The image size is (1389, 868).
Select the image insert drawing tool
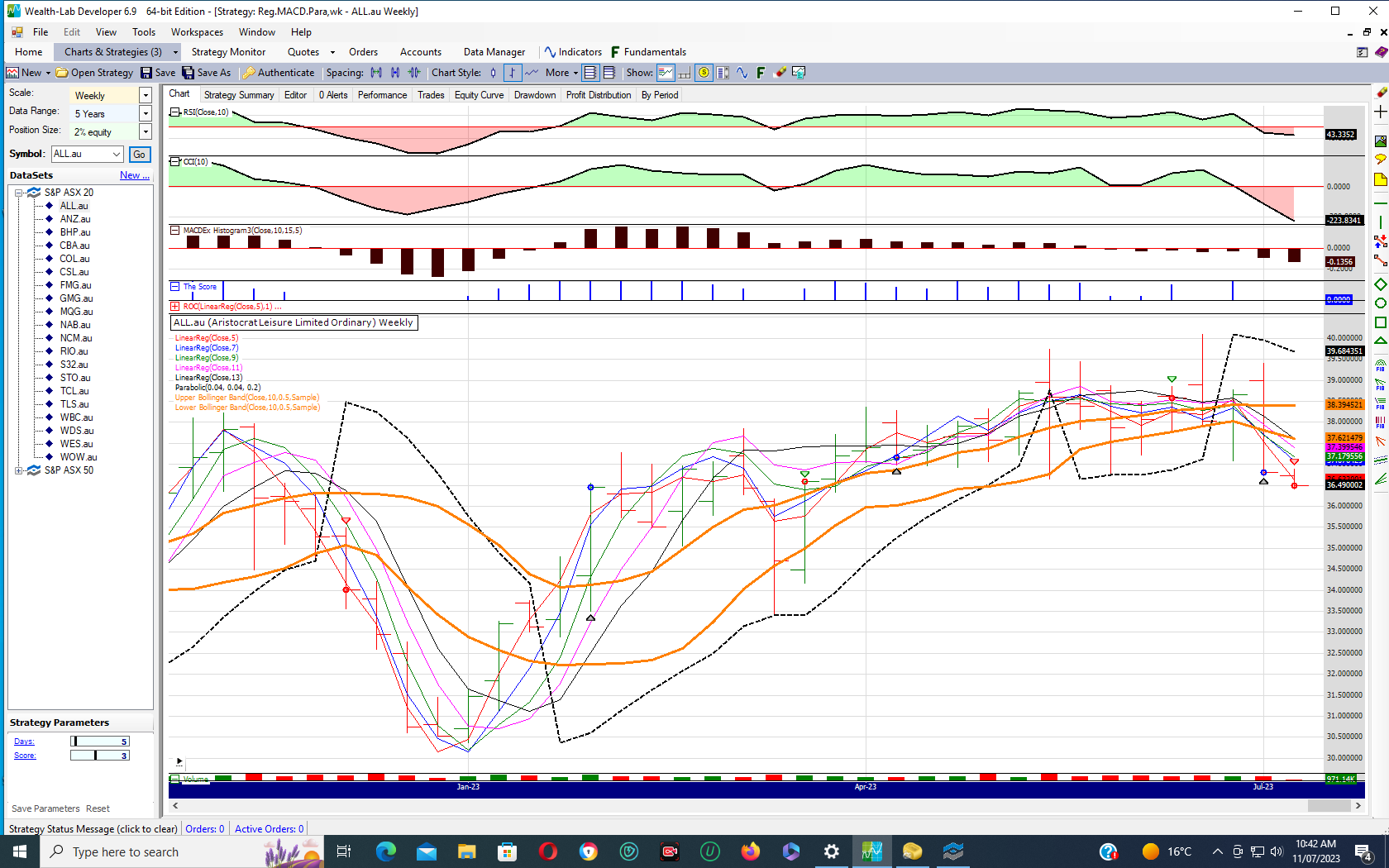pyautogui.click(x=1380, y=141)
